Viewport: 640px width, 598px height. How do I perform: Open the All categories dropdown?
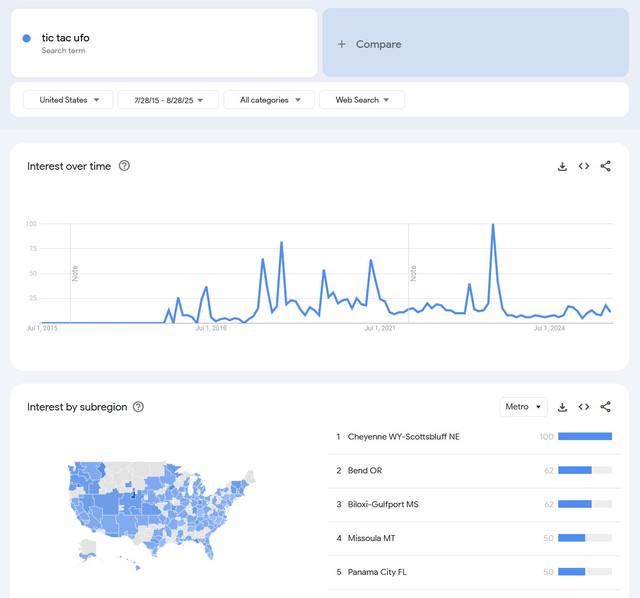click(269, 100)
